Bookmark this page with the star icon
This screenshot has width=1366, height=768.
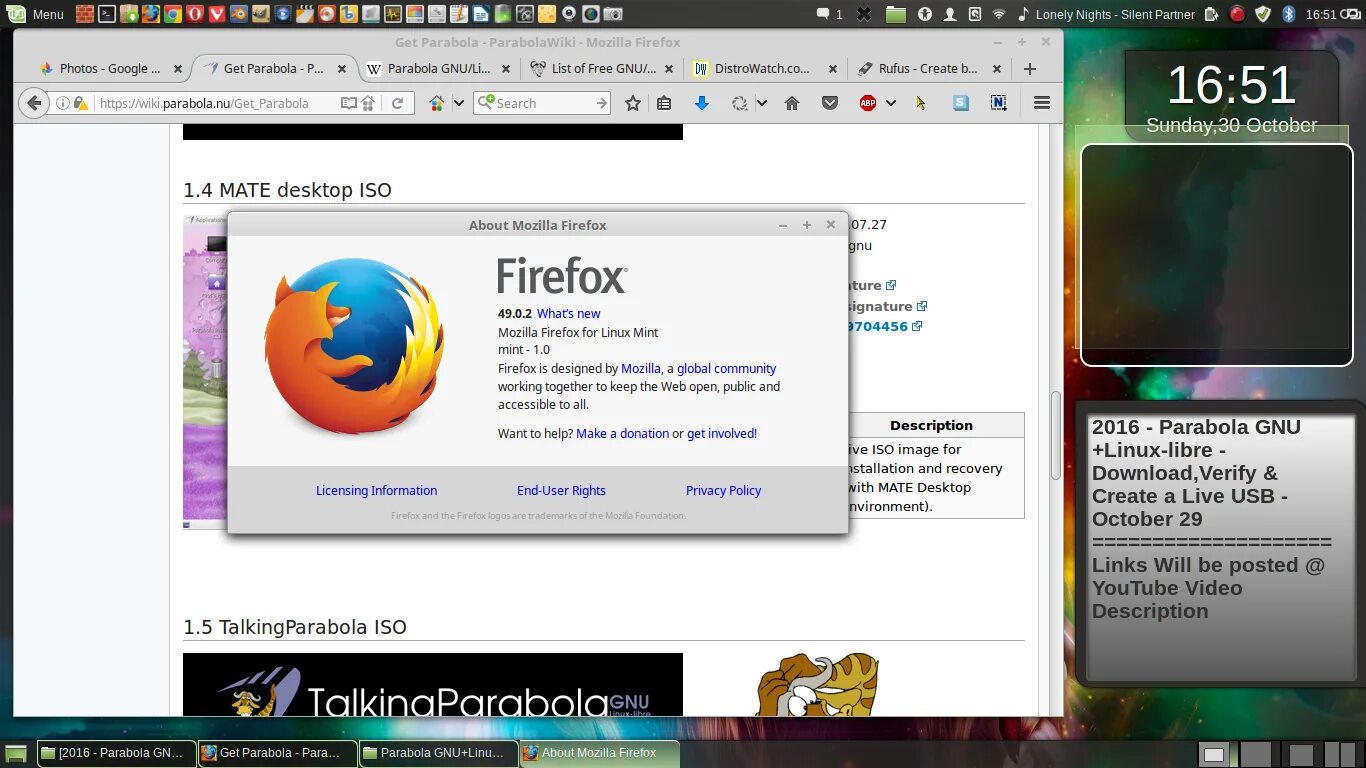[633, 103]
